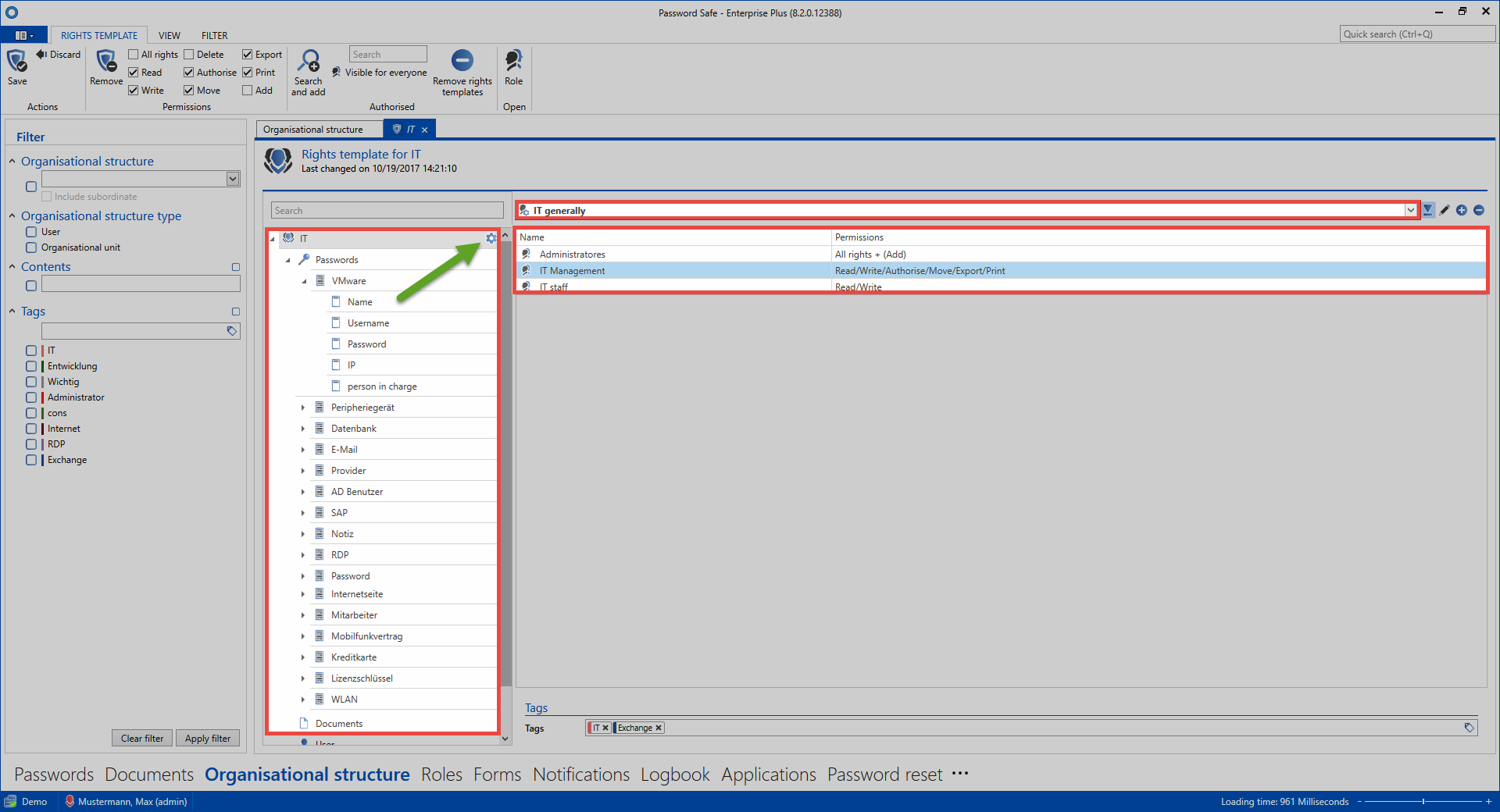This screenshot has width=1500, height=812.
Task: Close the IT tab
Action: 425,130
